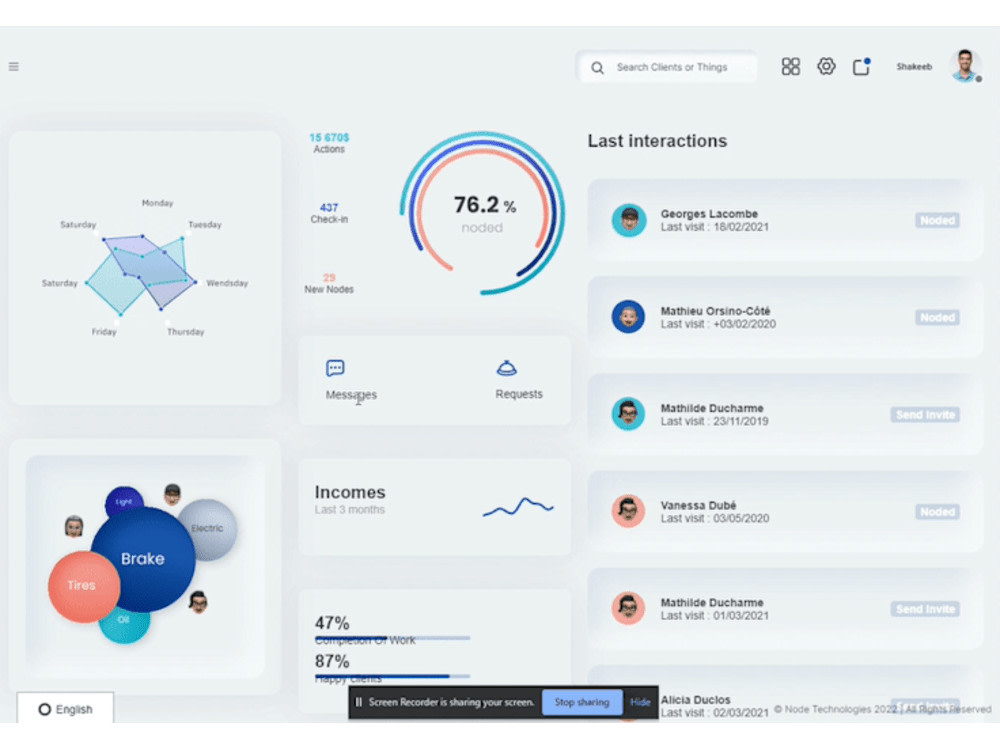The width and height of the screenshot is (1000, 750).
Task: Focus the Search Clients or Things field
Action: point(667,67)
